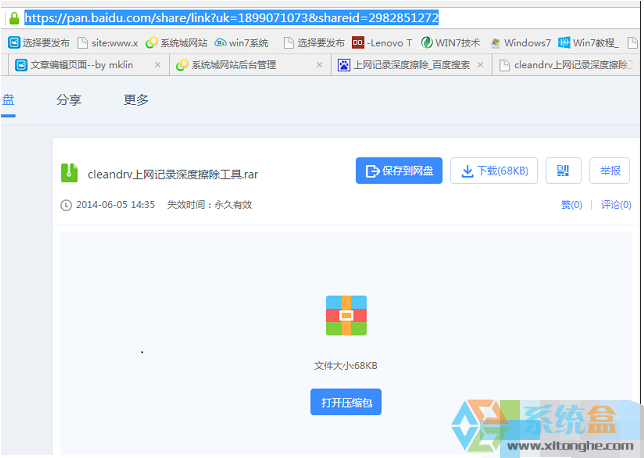Viewport: 644px width, 458px height.
Task: Click 下载(68KB) download button
Action: click(494, 170)
